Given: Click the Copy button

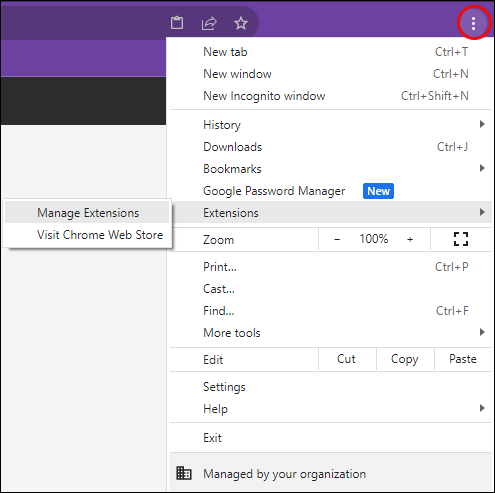Looking at the screenshot, I should point(405,359).
